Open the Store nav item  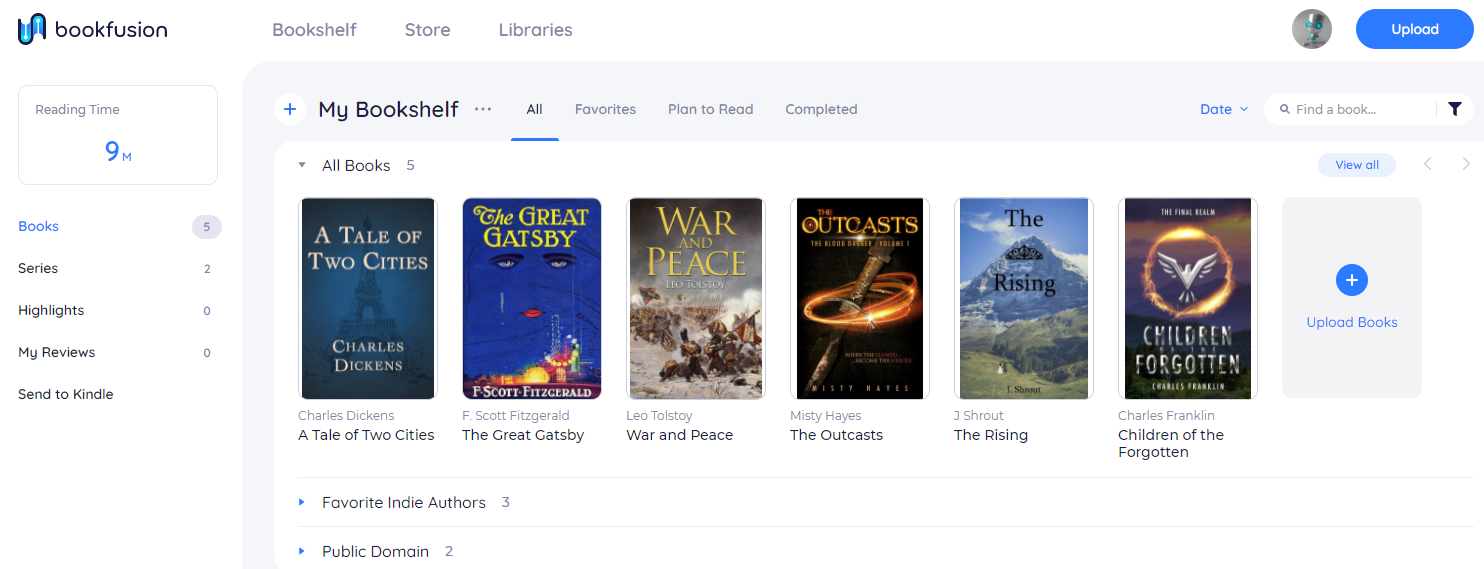coord(427,30)
